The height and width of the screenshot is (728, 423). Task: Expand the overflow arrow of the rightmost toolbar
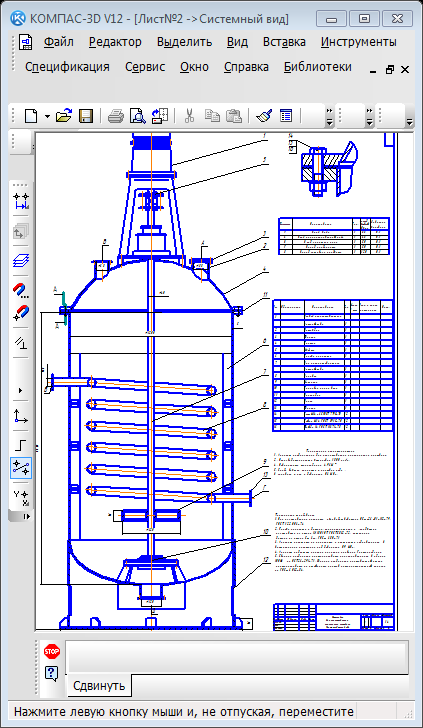pos(410,122)
